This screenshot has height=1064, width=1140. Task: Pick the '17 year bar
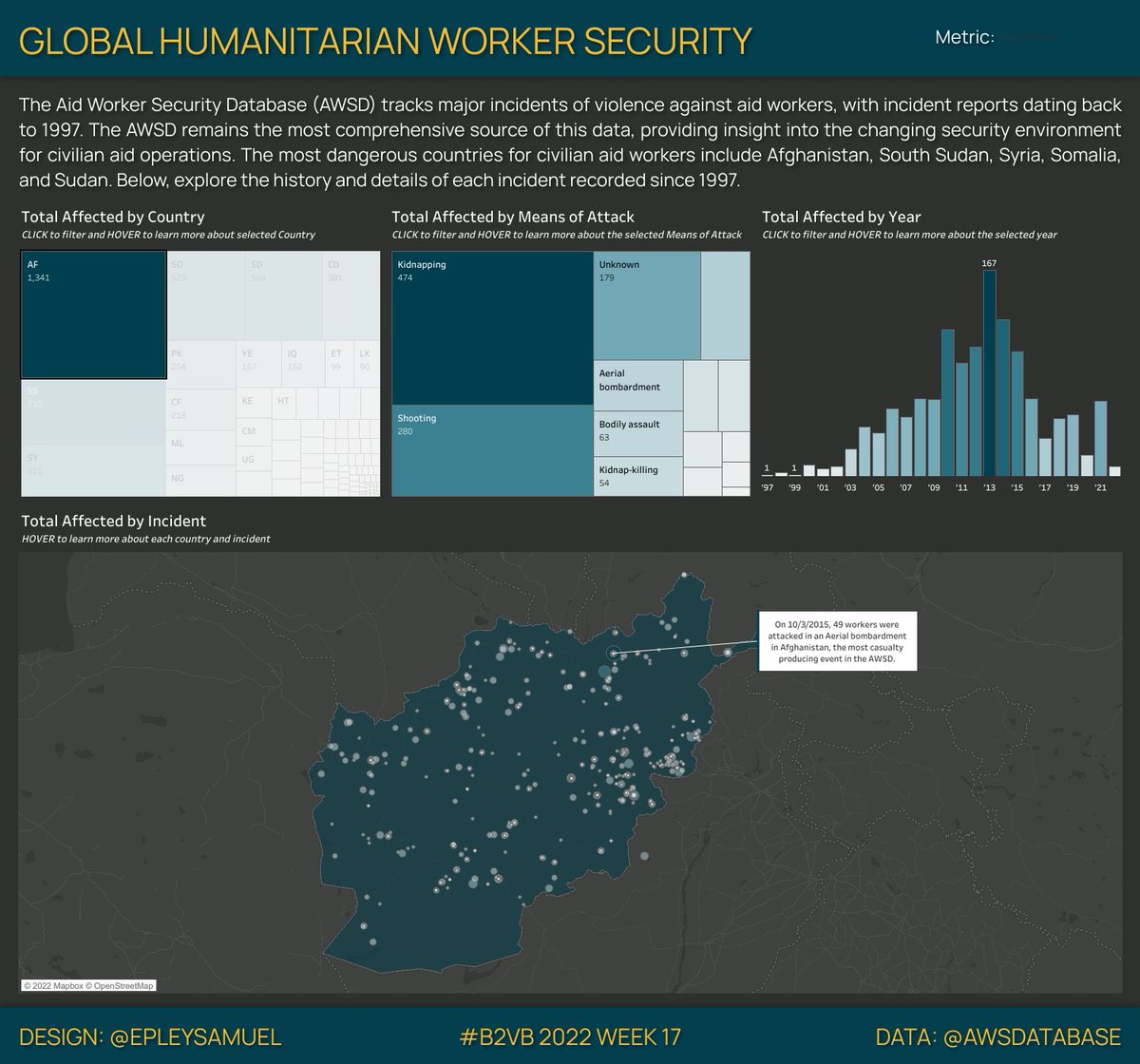[1045, 457]
